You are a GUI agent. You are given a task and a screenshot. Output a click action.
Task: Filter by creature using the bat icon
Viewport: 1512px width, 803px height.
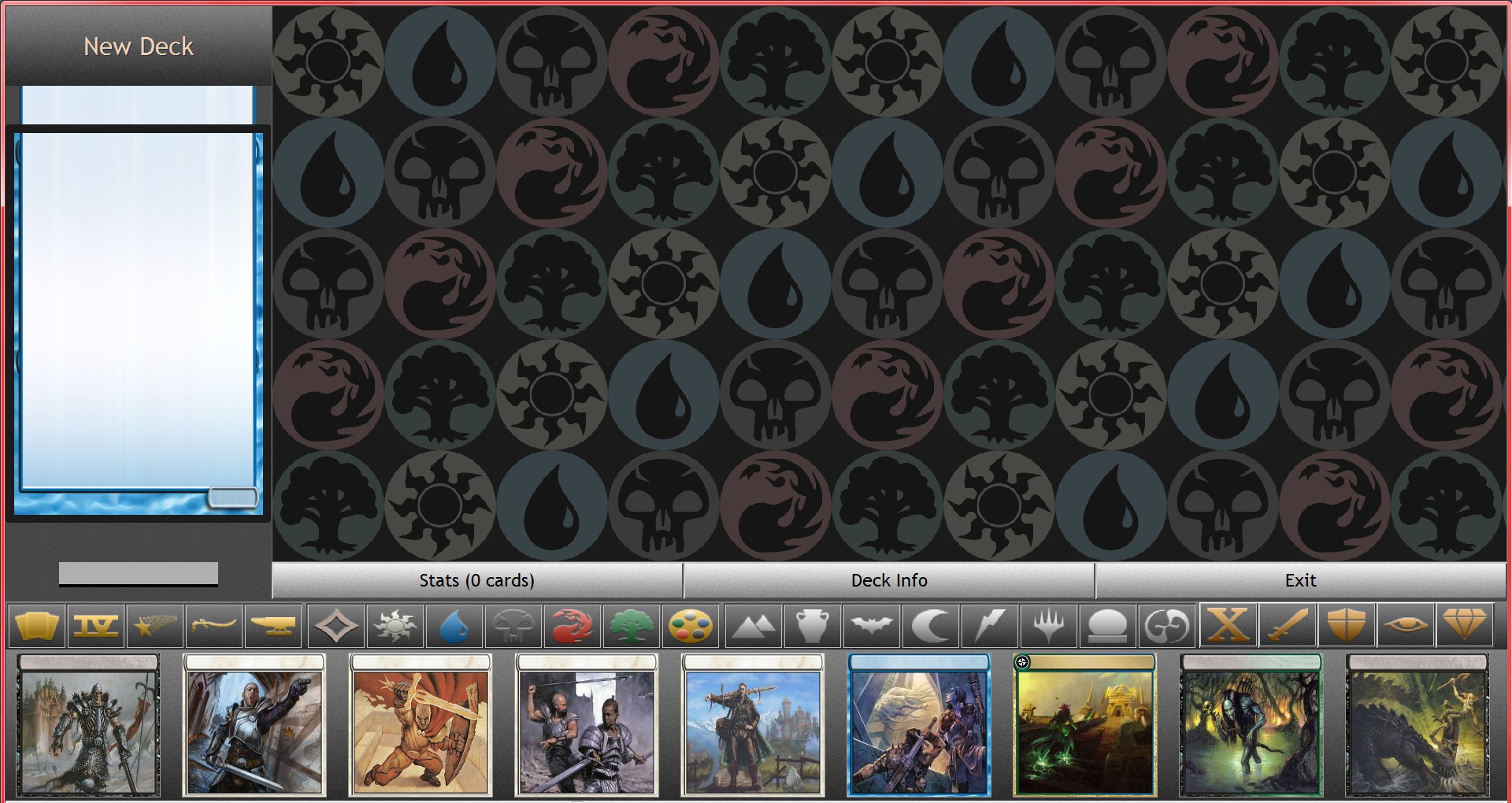872,627
